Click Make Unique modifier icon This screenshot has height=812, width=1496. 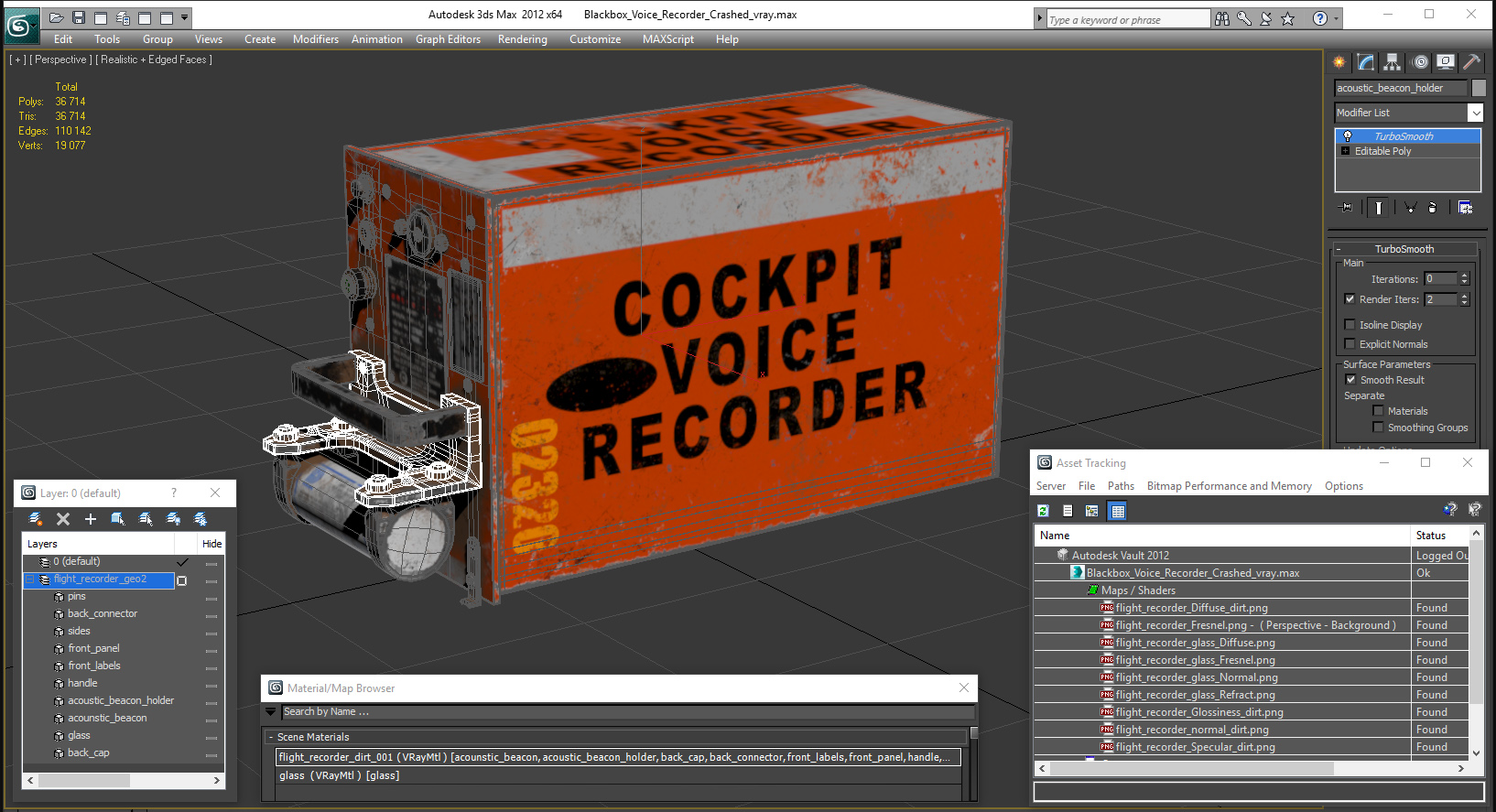pyautogui.click(x=1410, y=208)
